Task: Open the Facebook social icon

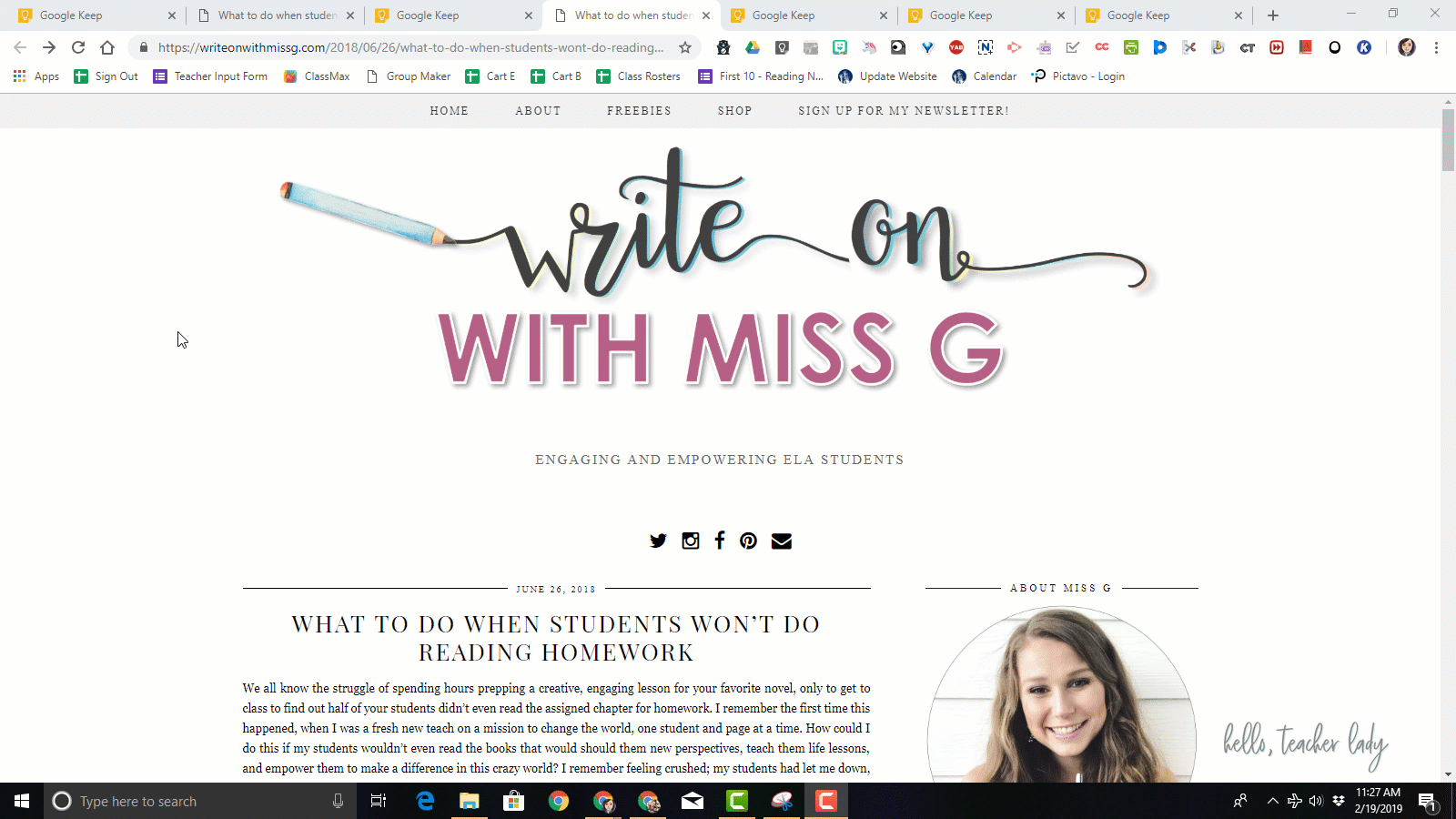Action: [x=720, y=541]
